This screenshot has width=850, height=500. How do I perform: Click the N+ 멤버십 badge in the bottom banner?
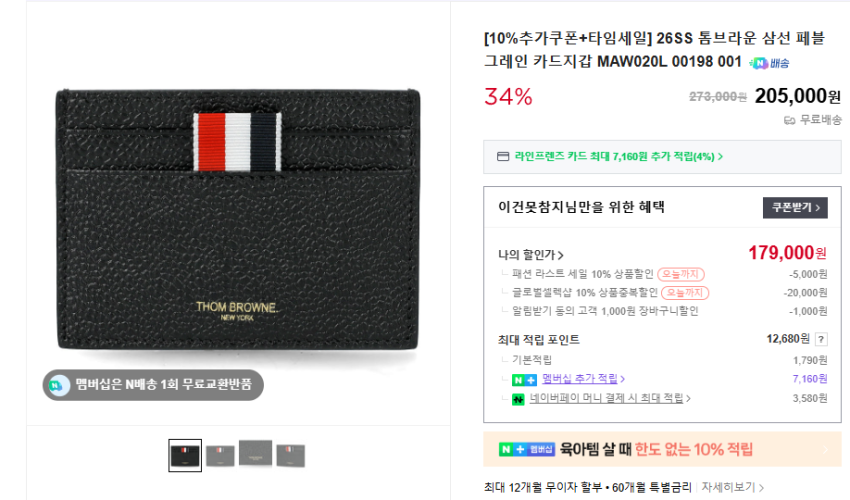click(x=527, y=450)
